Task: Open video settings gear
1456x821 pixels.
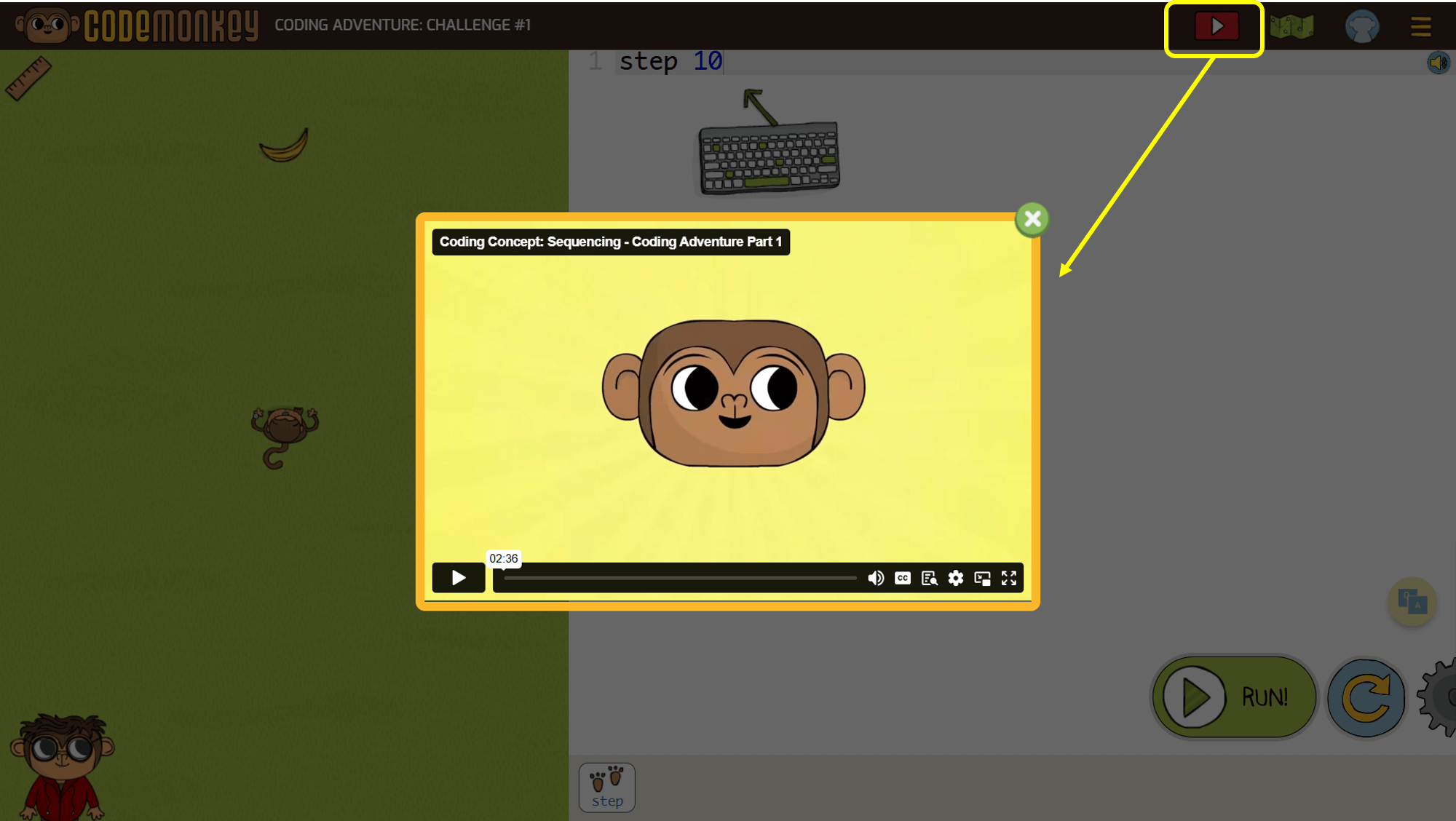Action: [956, 578]
